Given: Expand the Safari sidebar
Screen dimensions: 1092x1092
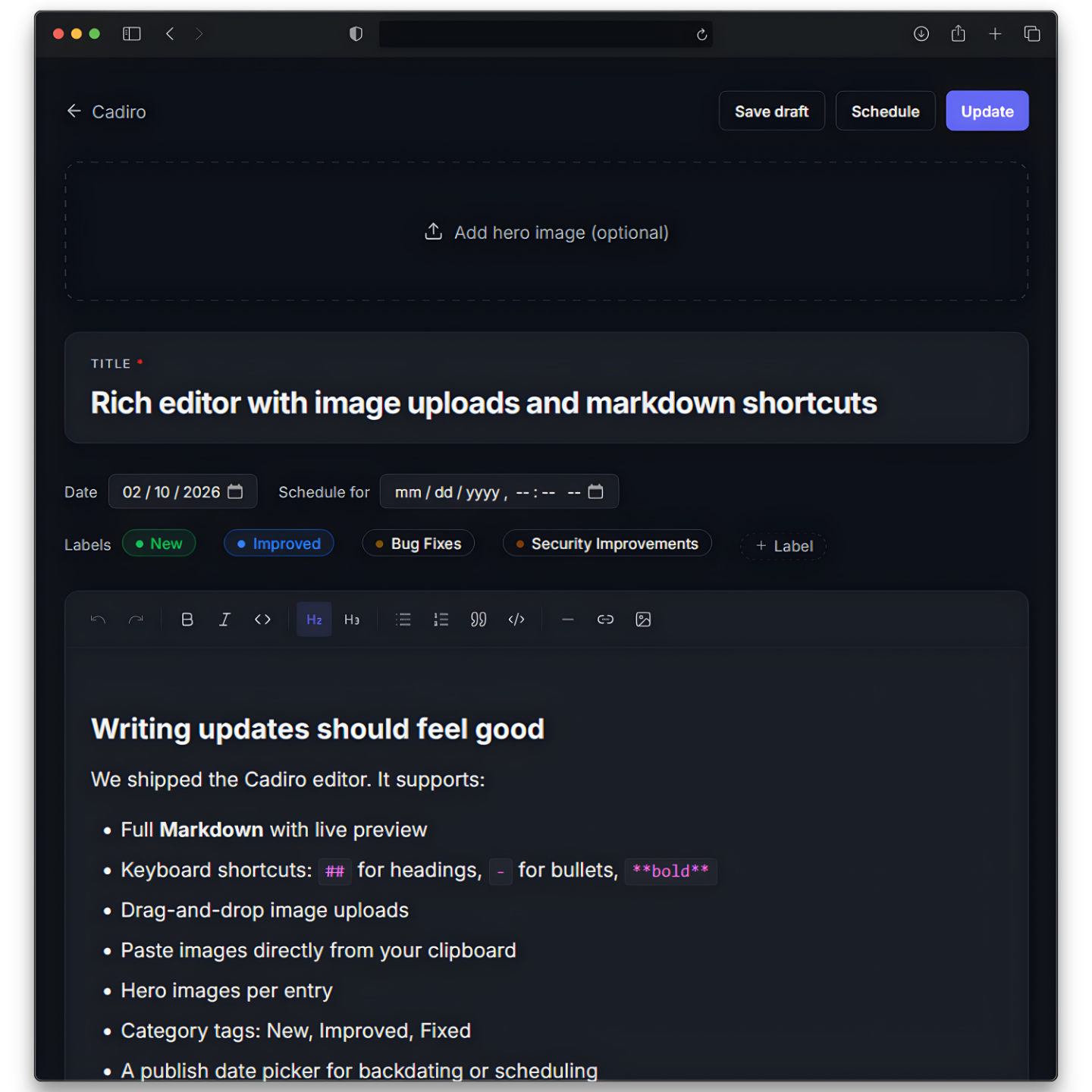Looking at the screenshot, I should (x=131, y=33).
